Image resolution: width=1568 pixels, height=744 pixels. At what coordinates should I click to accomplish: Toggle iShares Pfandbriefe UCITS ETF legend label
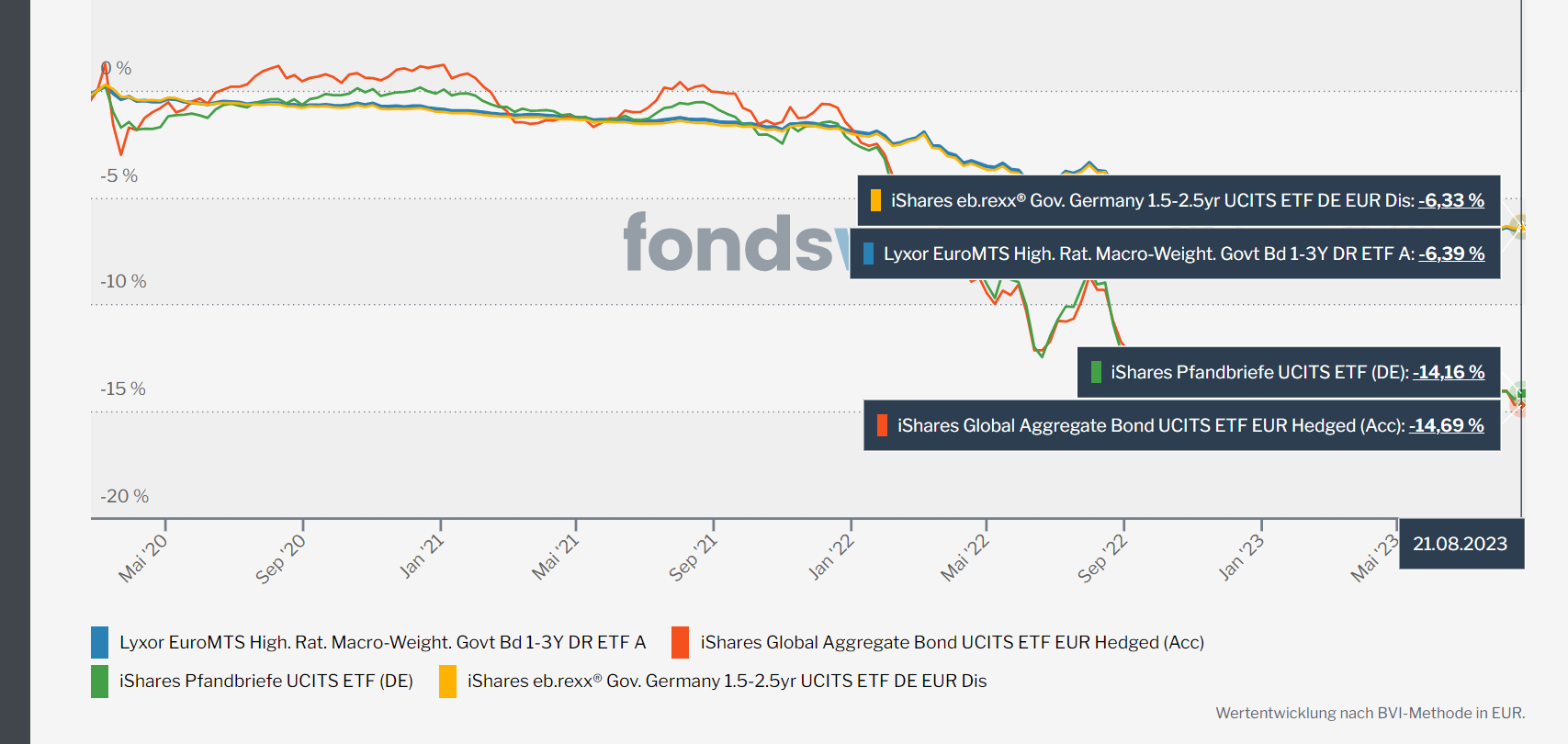click(265, 681)
